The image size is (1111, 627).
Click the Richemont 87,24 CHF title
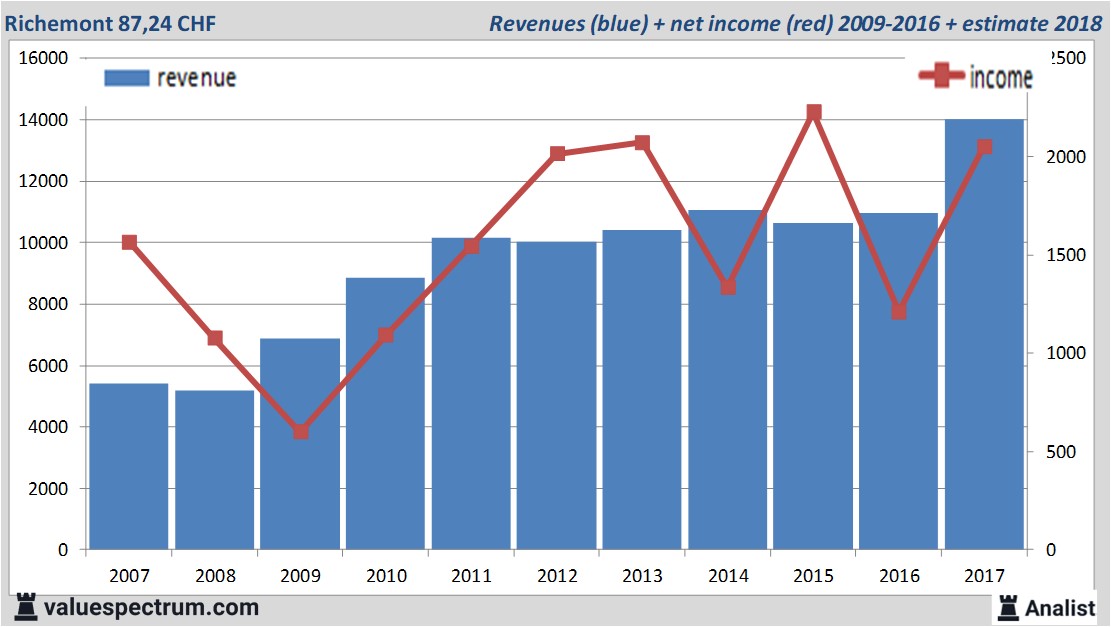(108, 23)
